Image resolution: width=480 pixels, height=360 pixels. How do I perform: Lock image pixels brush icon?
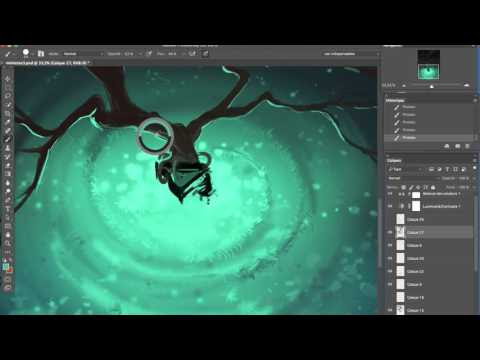[411, 187]
